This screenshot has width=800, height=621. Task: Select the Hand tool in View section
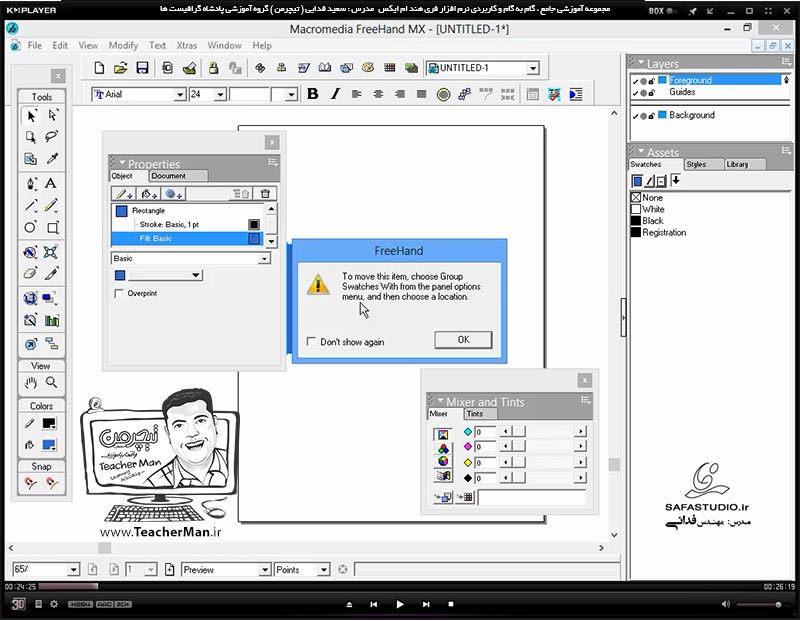[x=31, y=383]
